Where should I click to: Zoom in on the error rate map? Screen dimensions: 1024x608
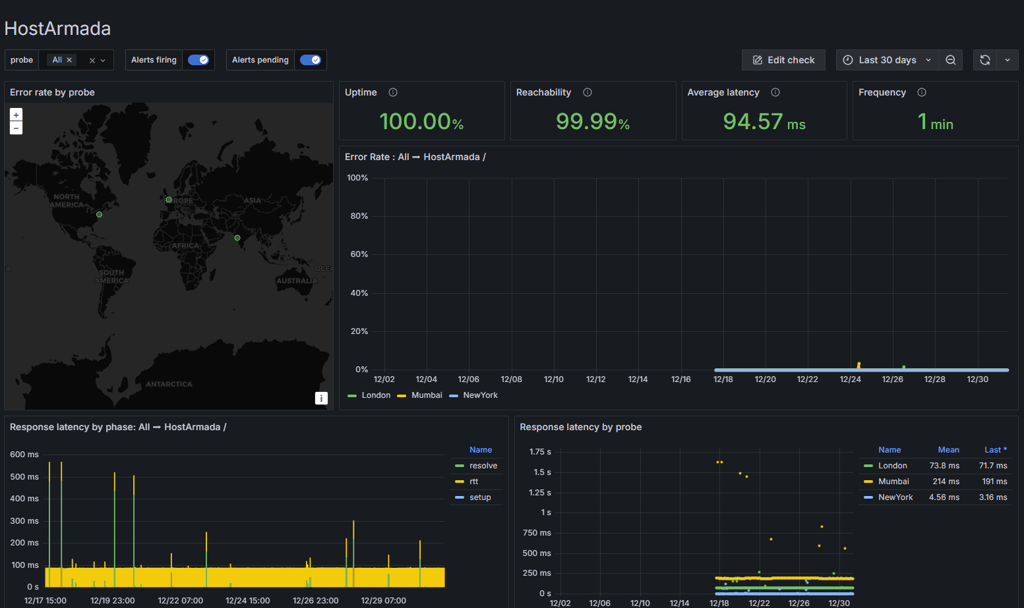(16, 114)
